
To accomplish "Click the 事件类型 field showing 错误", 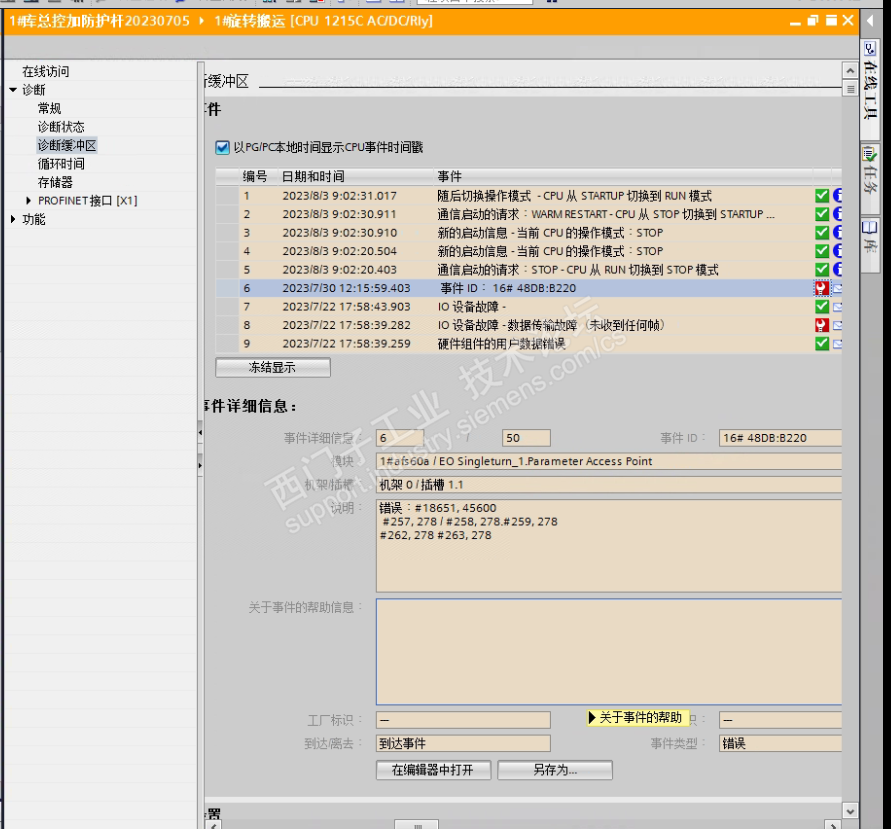I will pyautogui.click(x=780, y=743).
